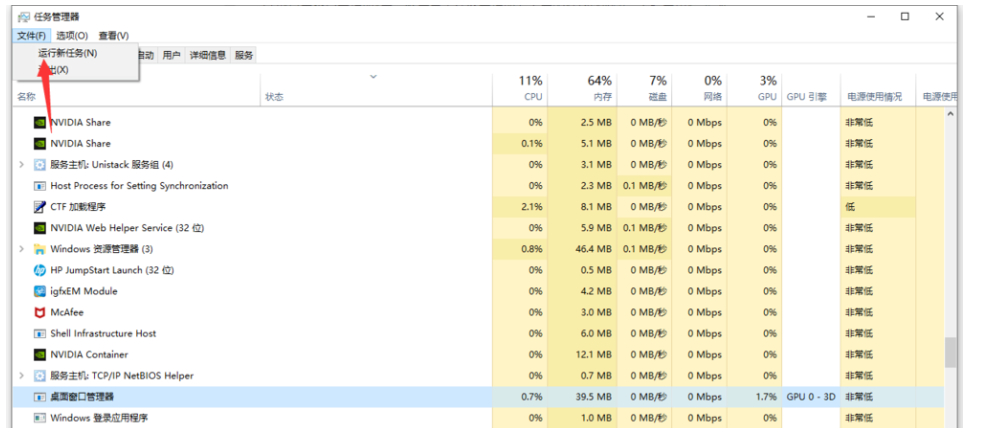Select the Shell Infrastructure Host text

tap(103, 334)
